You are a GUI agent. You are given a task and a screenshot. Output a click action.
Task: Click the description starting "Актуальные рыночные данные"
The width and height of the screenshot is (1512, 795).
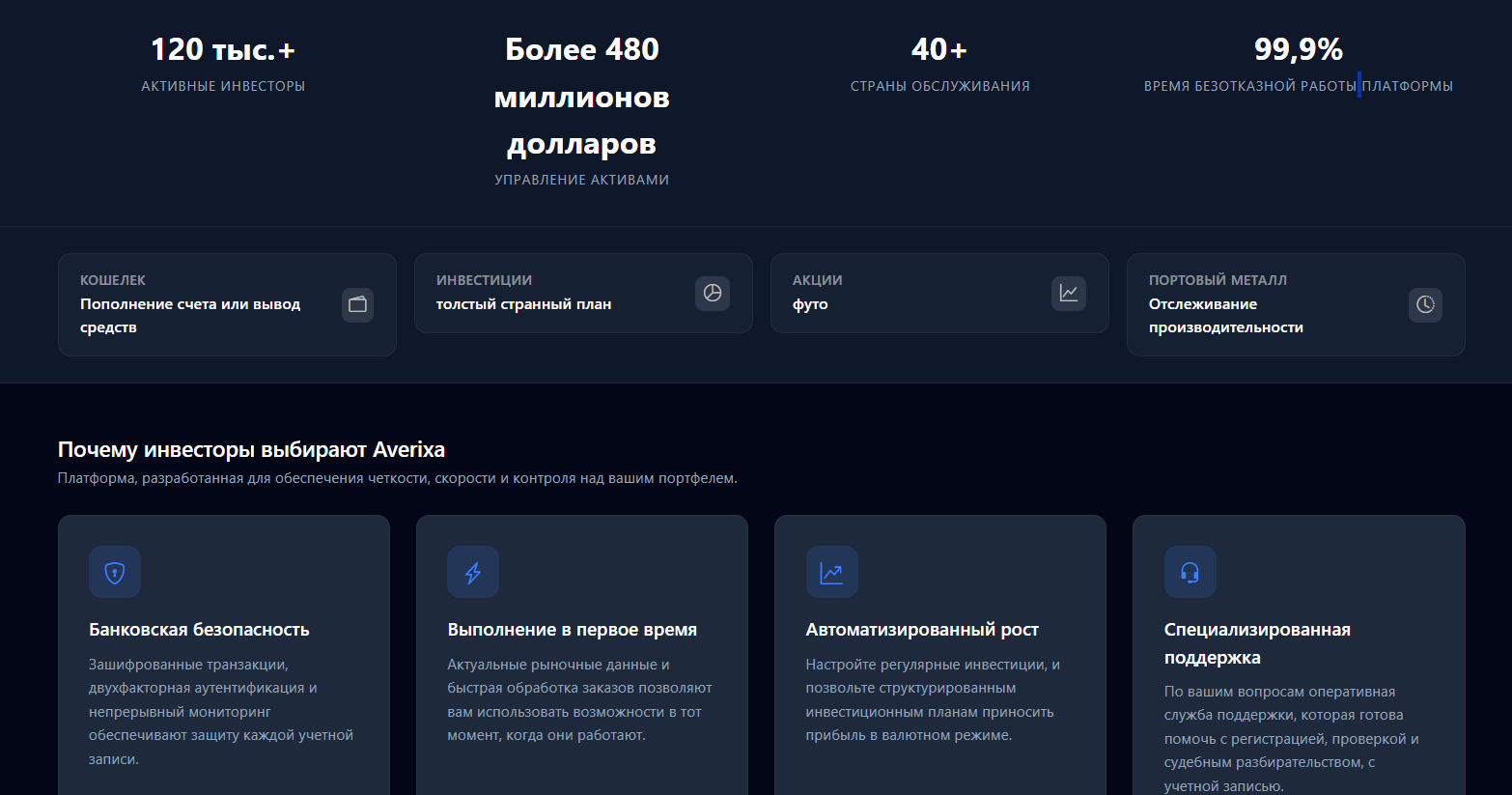tap(579, 700)
